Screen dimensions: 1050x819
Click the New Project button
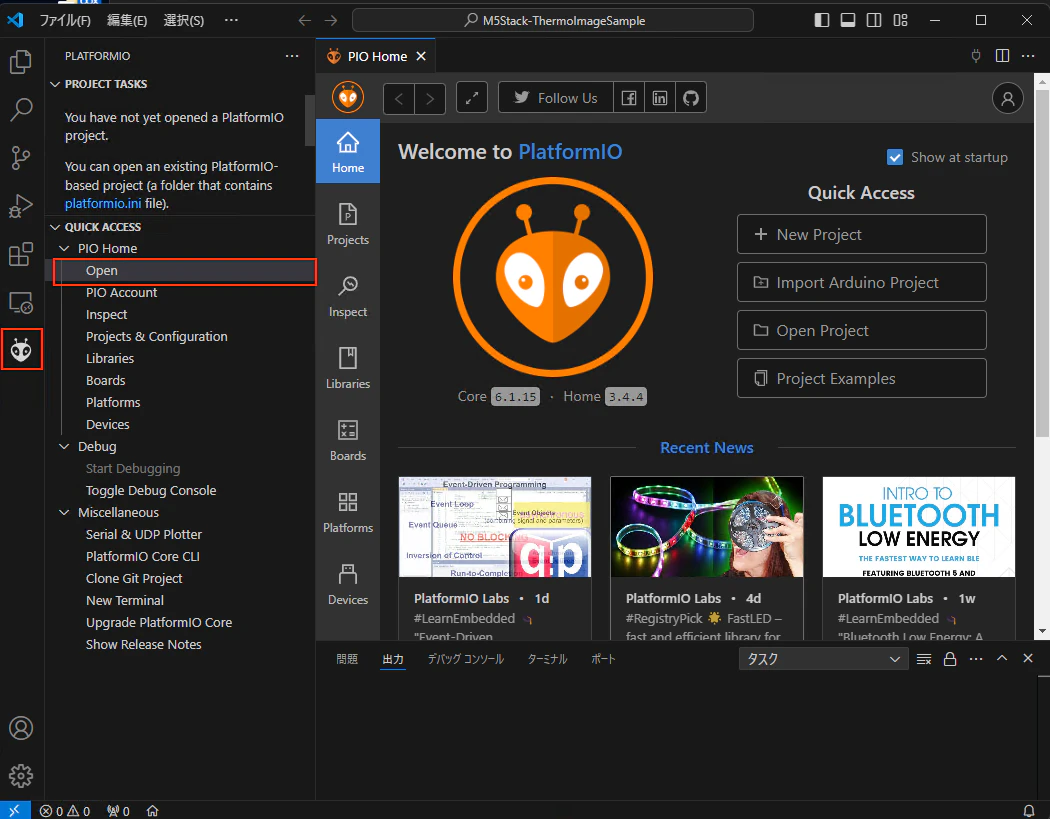click(861, 234)
